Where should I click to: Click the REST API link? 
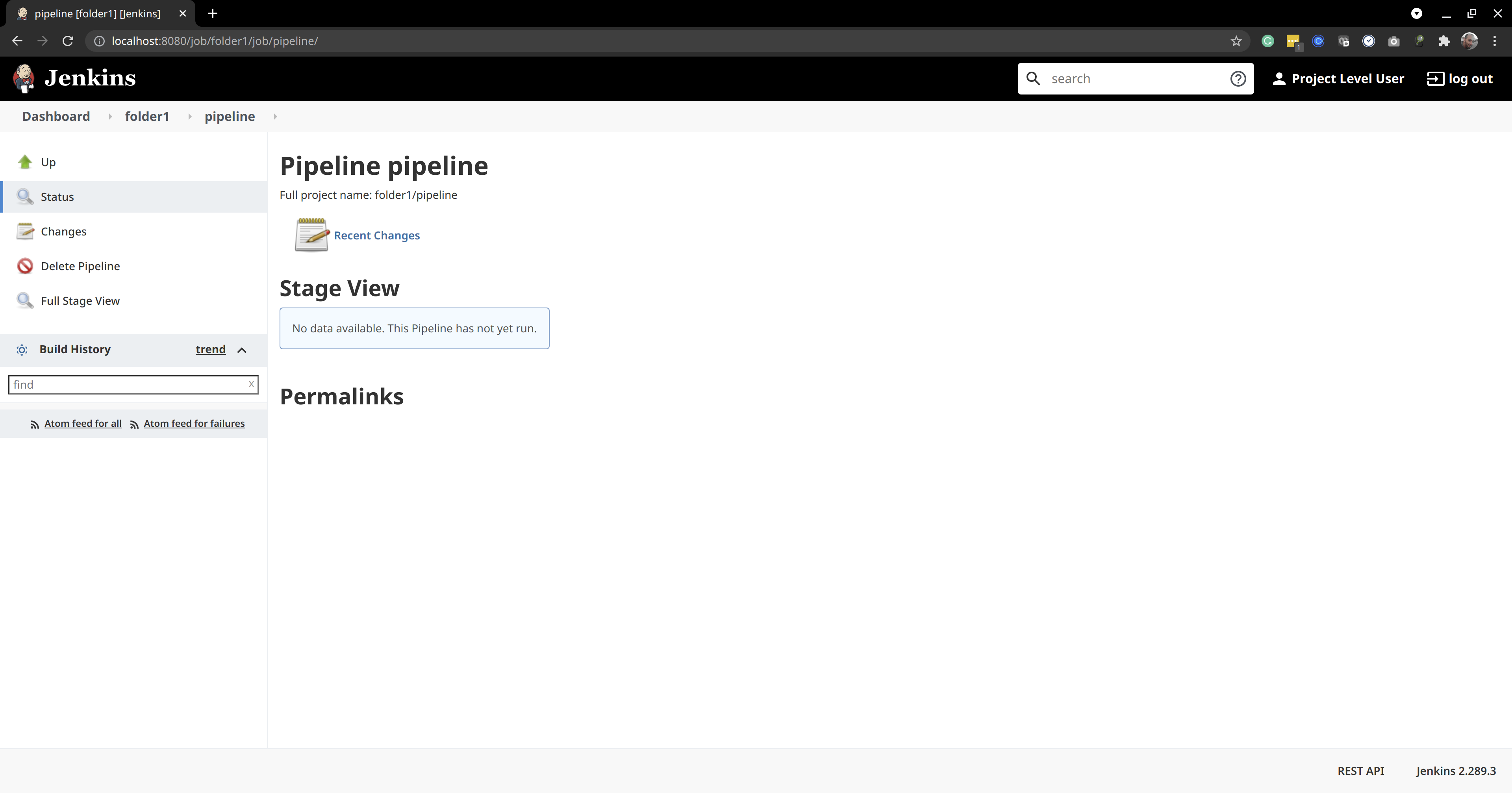1360,771
